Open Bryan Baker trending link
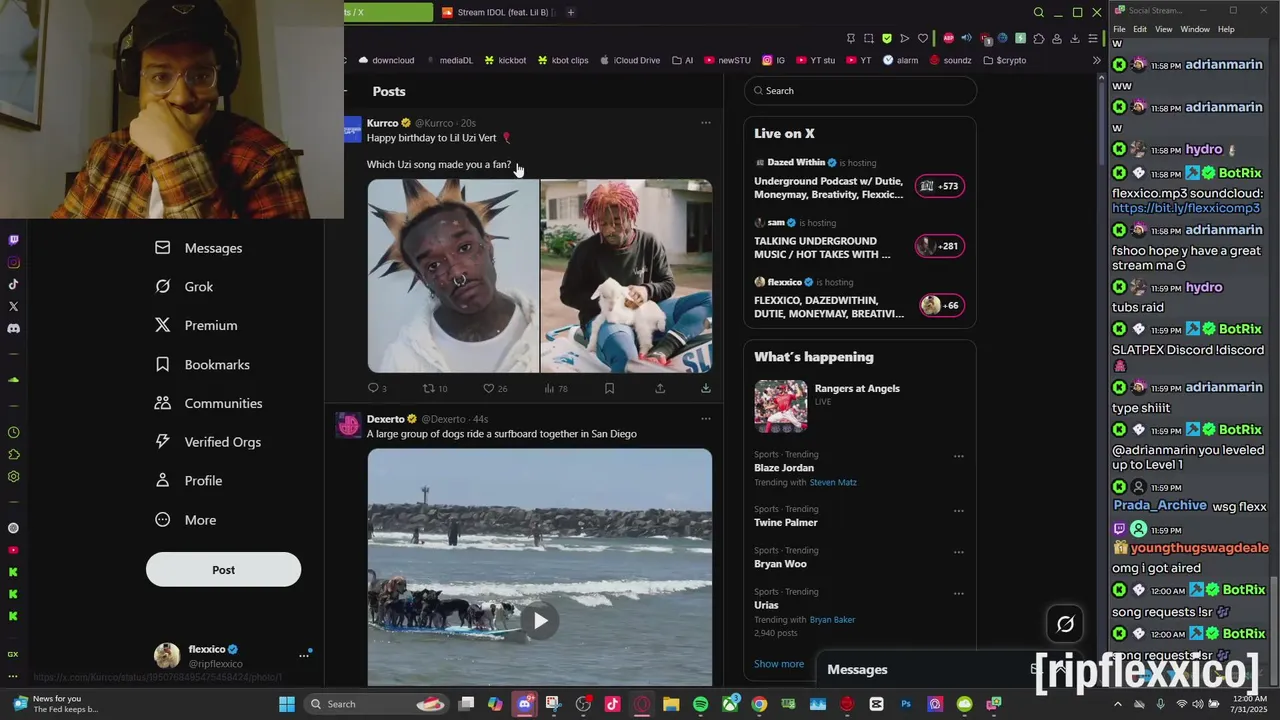The height and width of the screenshot is (720, 1280). (x=832, y=620)
